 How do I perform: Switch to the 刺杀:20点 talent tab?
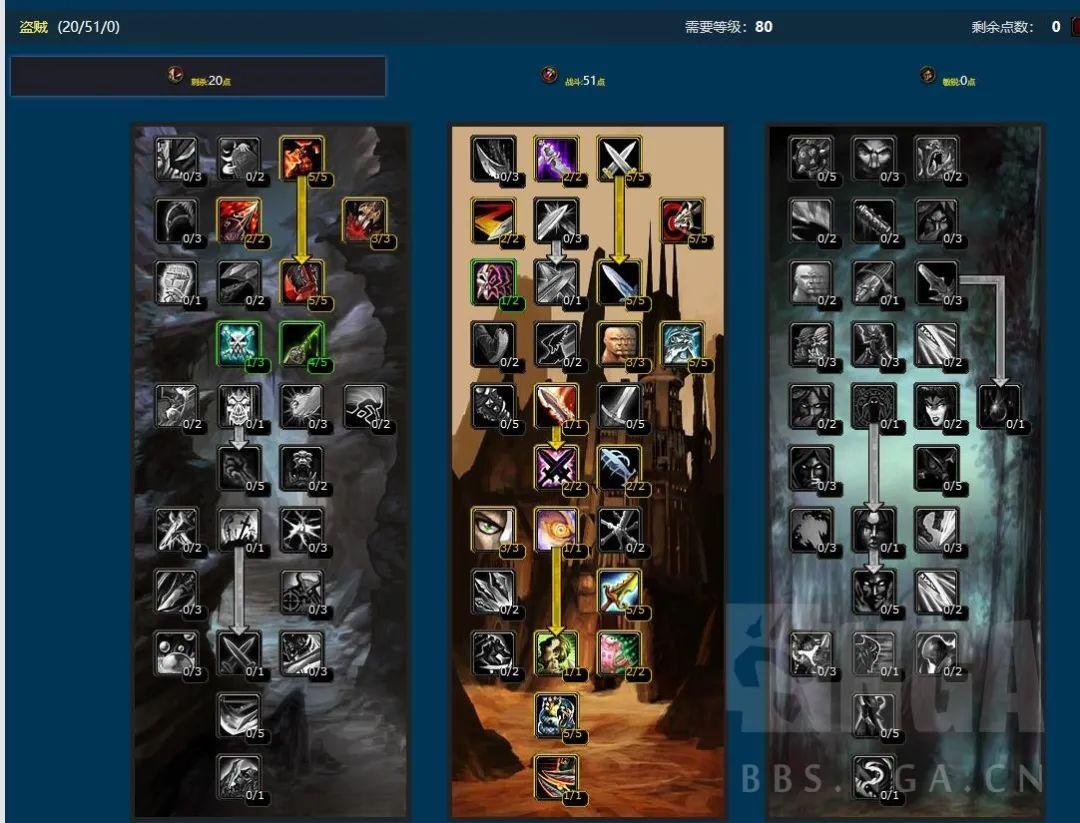(198, 76)
